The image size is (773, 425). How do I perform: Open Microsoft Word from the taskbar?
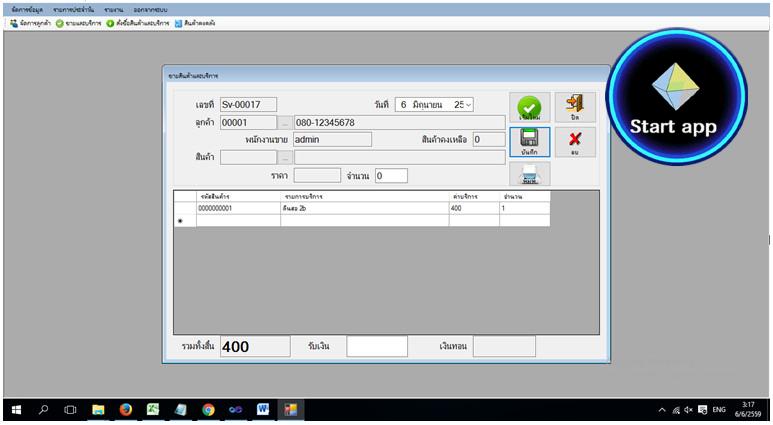point(263,410)
